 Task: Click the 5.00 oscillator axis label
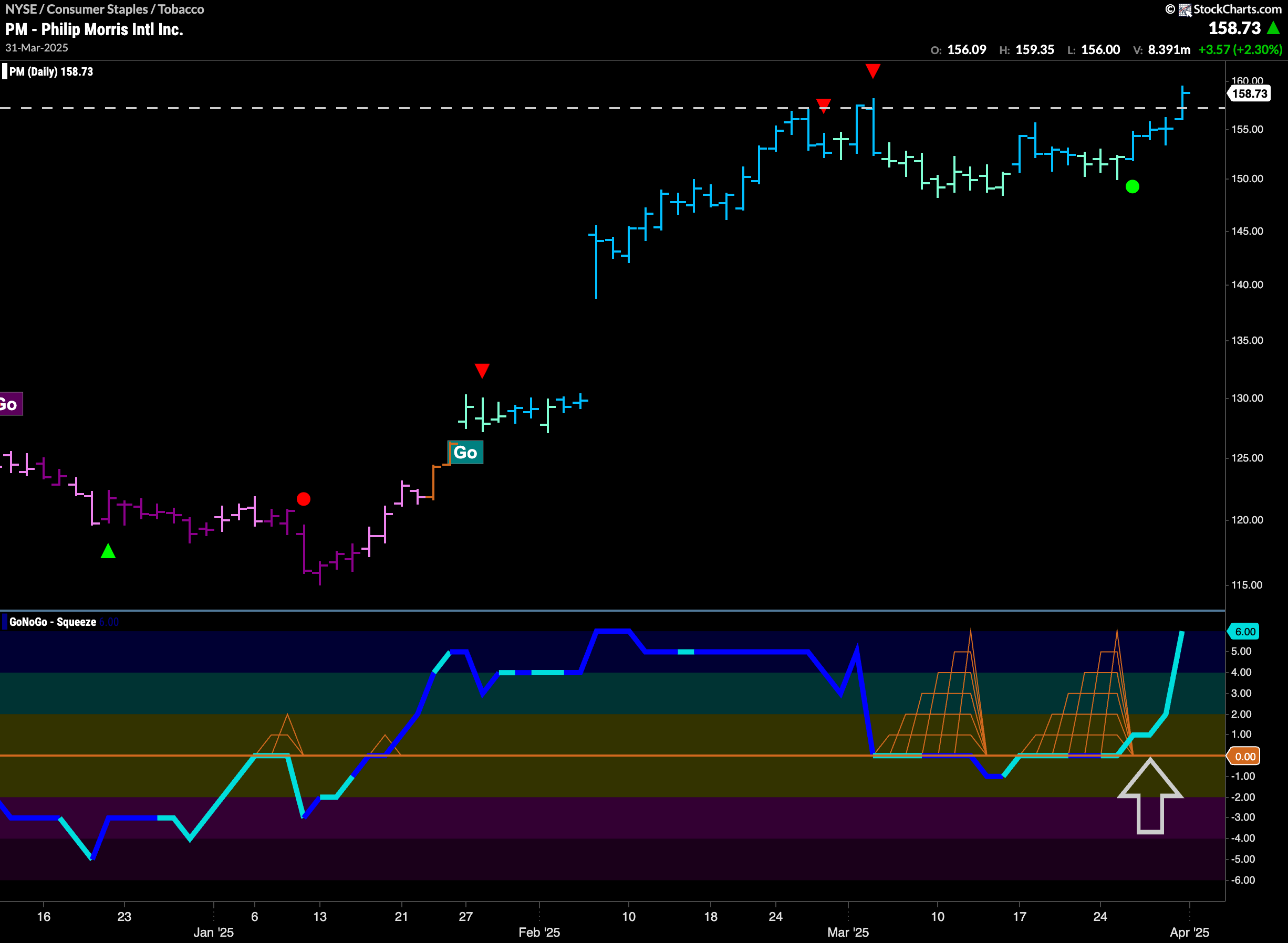coord(1241,651)
